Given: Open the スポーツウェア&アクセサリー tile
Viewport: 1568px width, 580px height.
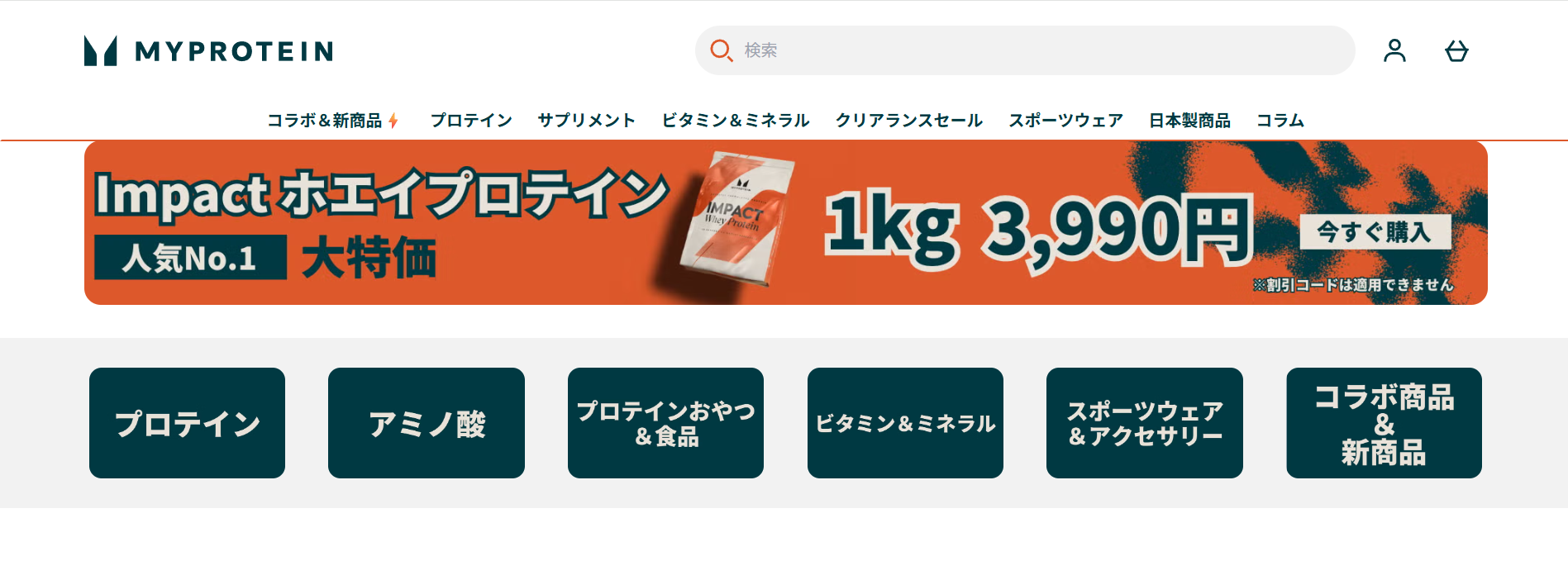Looking at the screenshot, I should (x=1145, y=423).
